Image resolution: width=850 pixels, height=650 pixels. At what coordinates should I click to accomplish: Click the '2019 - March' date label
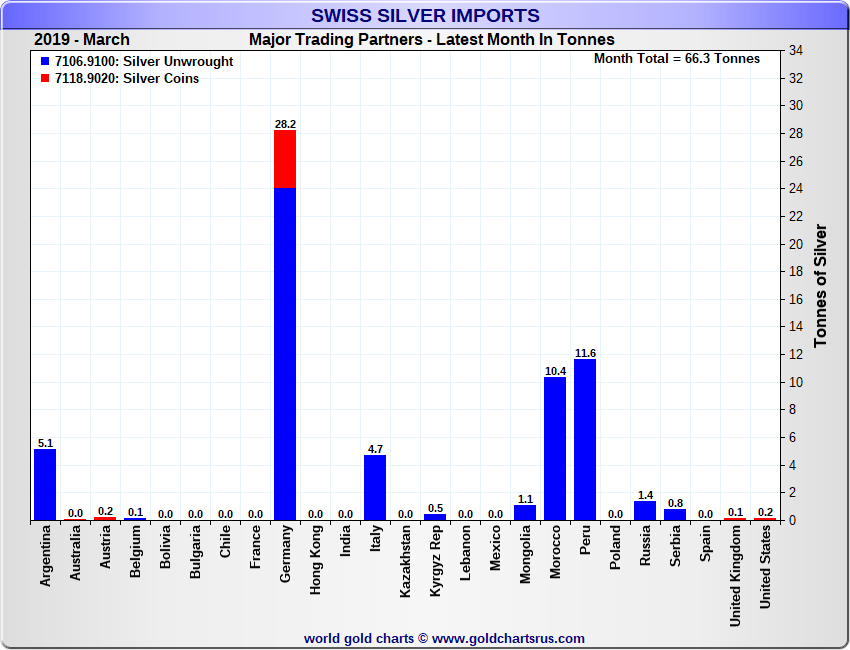click(x=82, y=40)
